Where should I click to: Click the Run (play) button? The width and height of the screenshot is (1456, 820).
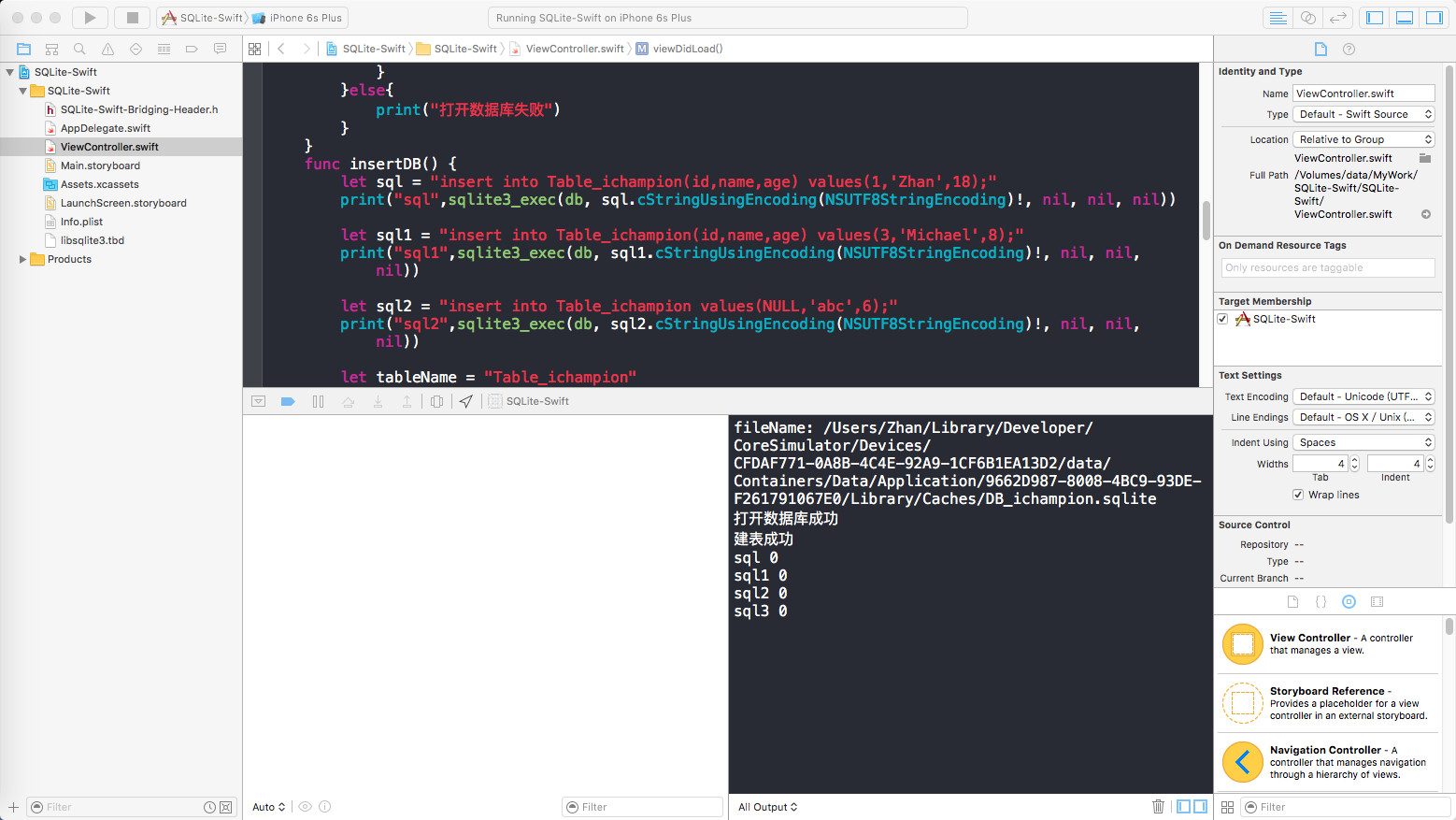pyautogui.click(x=90, y=18)
